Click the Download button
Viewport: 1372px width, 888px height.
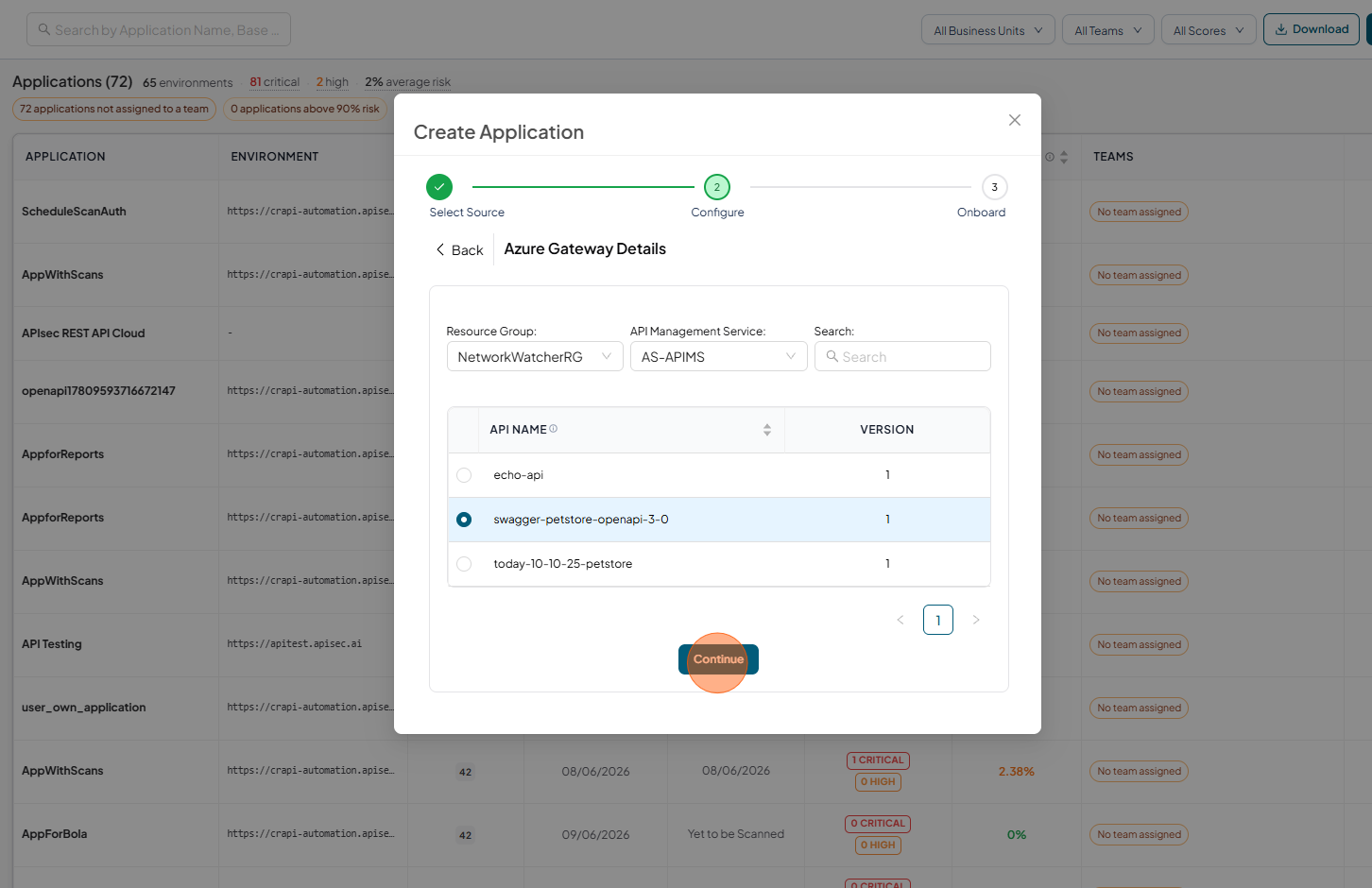tap(1312, 29)
